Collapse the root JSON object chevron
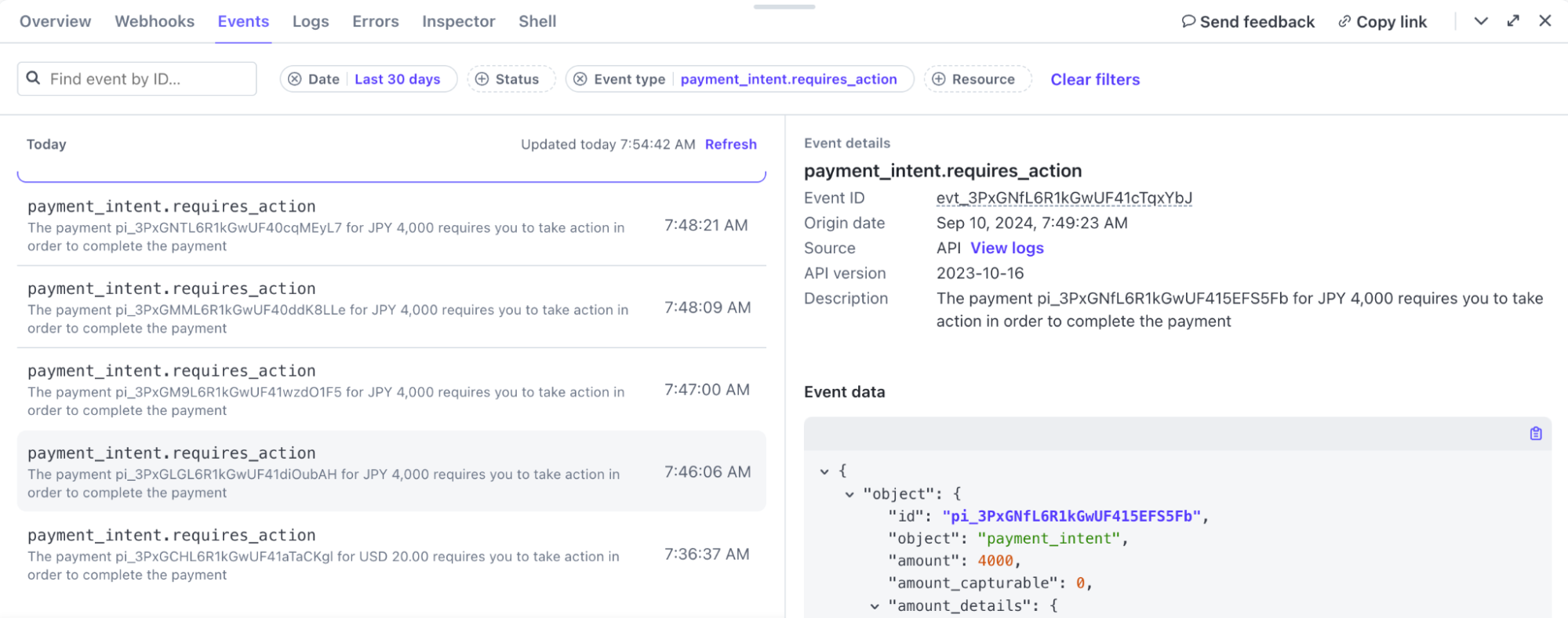Viewport: 1568px width, 618px height. 824,471
